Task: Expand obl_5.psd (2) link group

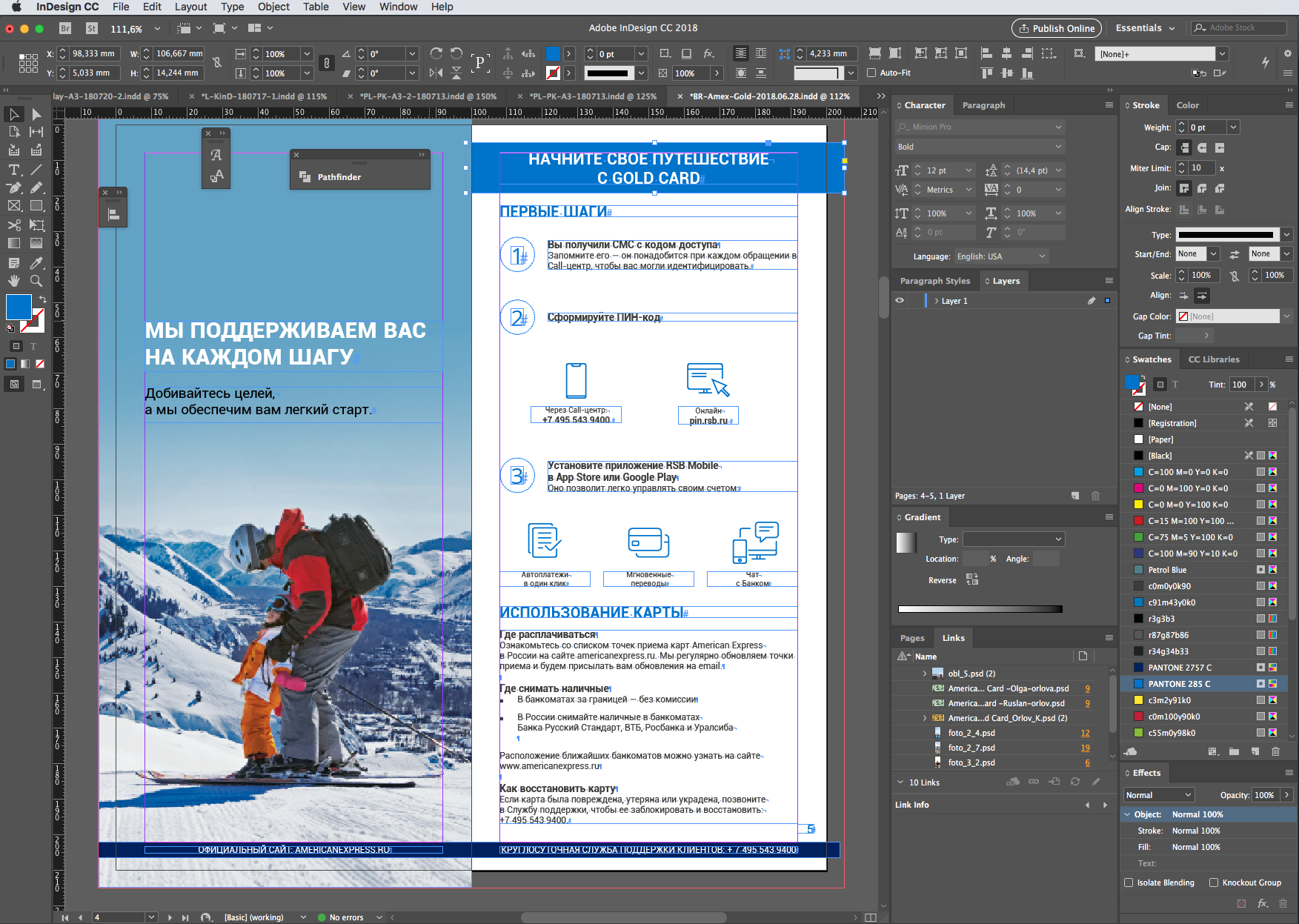Action: 924,674
